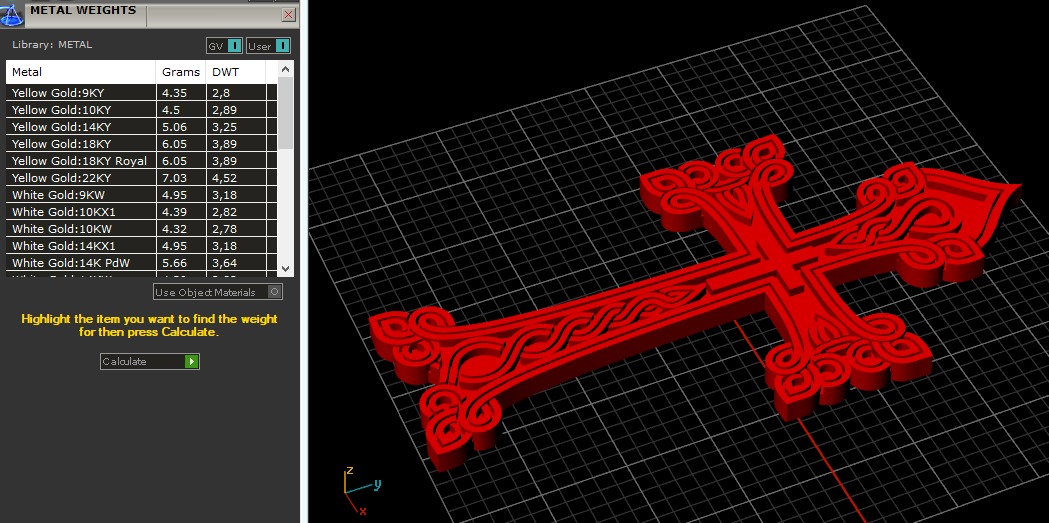Click the metal list scrollbar thumb

point(286,112)
